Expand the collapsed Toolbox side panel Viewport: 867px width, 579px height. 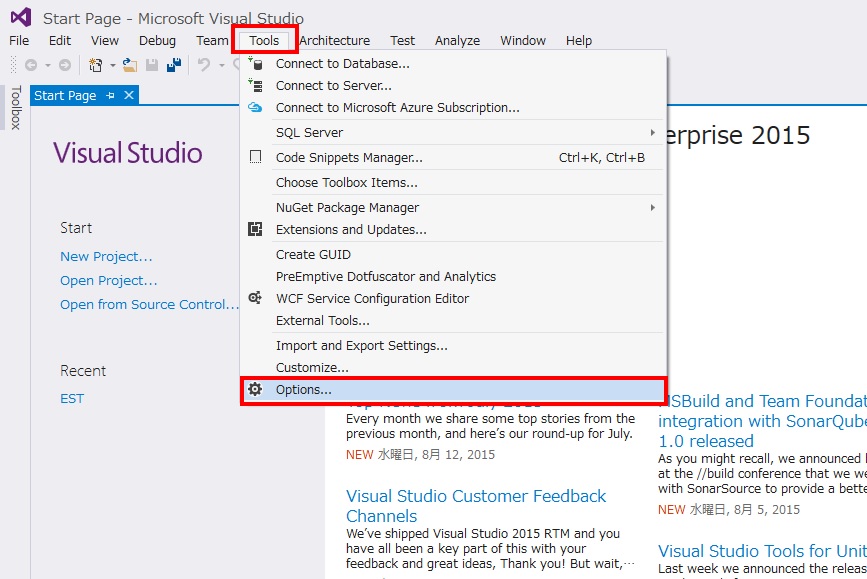pyautogui.click(x=16, y=108)
